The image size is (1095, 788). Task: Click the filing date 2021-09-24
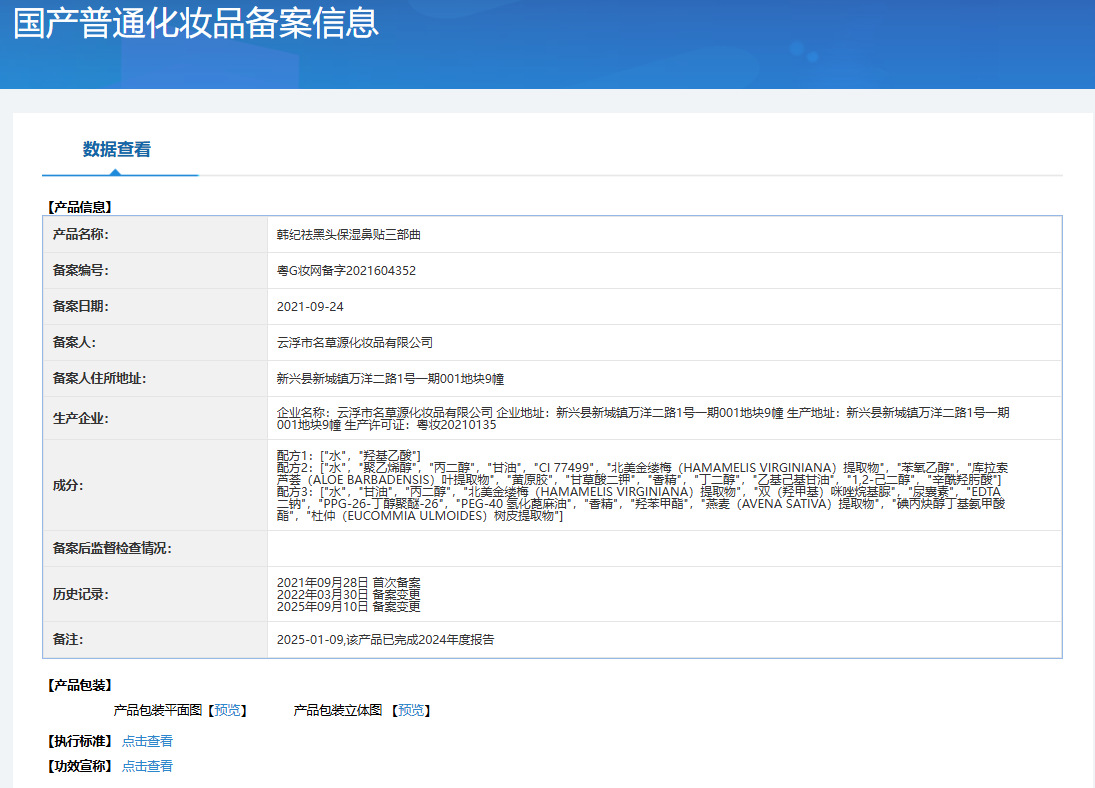tap(310, 307)
